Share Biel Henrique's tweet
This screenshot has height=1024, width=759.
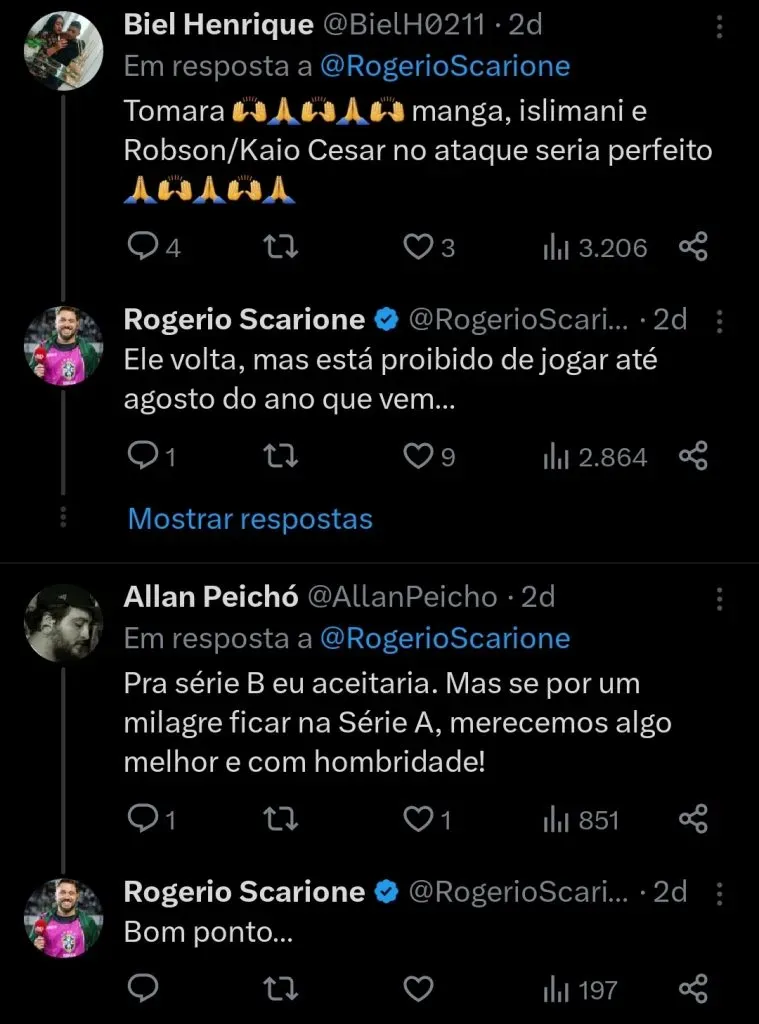coord(693,247)
